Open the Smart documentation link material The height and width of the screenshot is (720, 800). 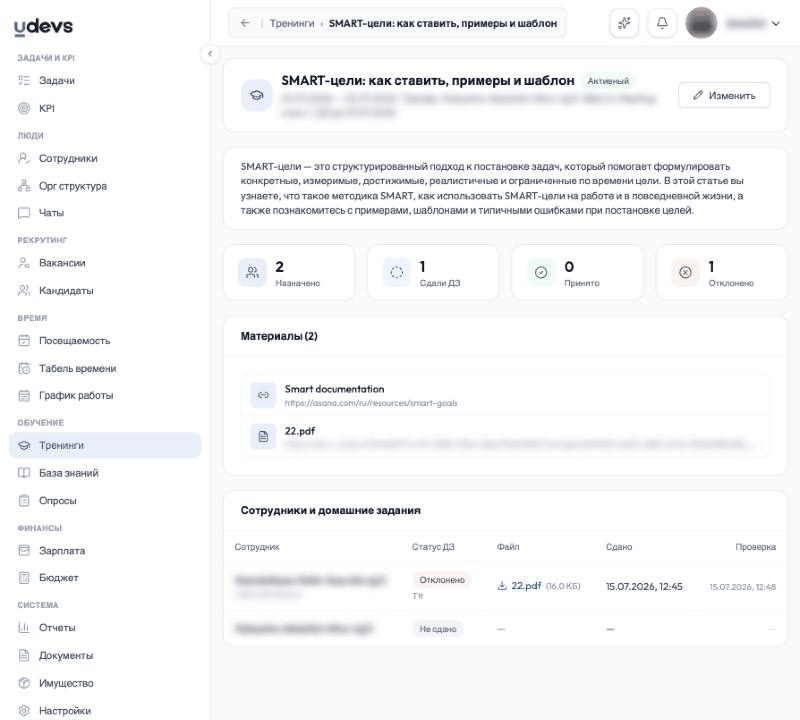pyautogui.click(x=505, y=395)
